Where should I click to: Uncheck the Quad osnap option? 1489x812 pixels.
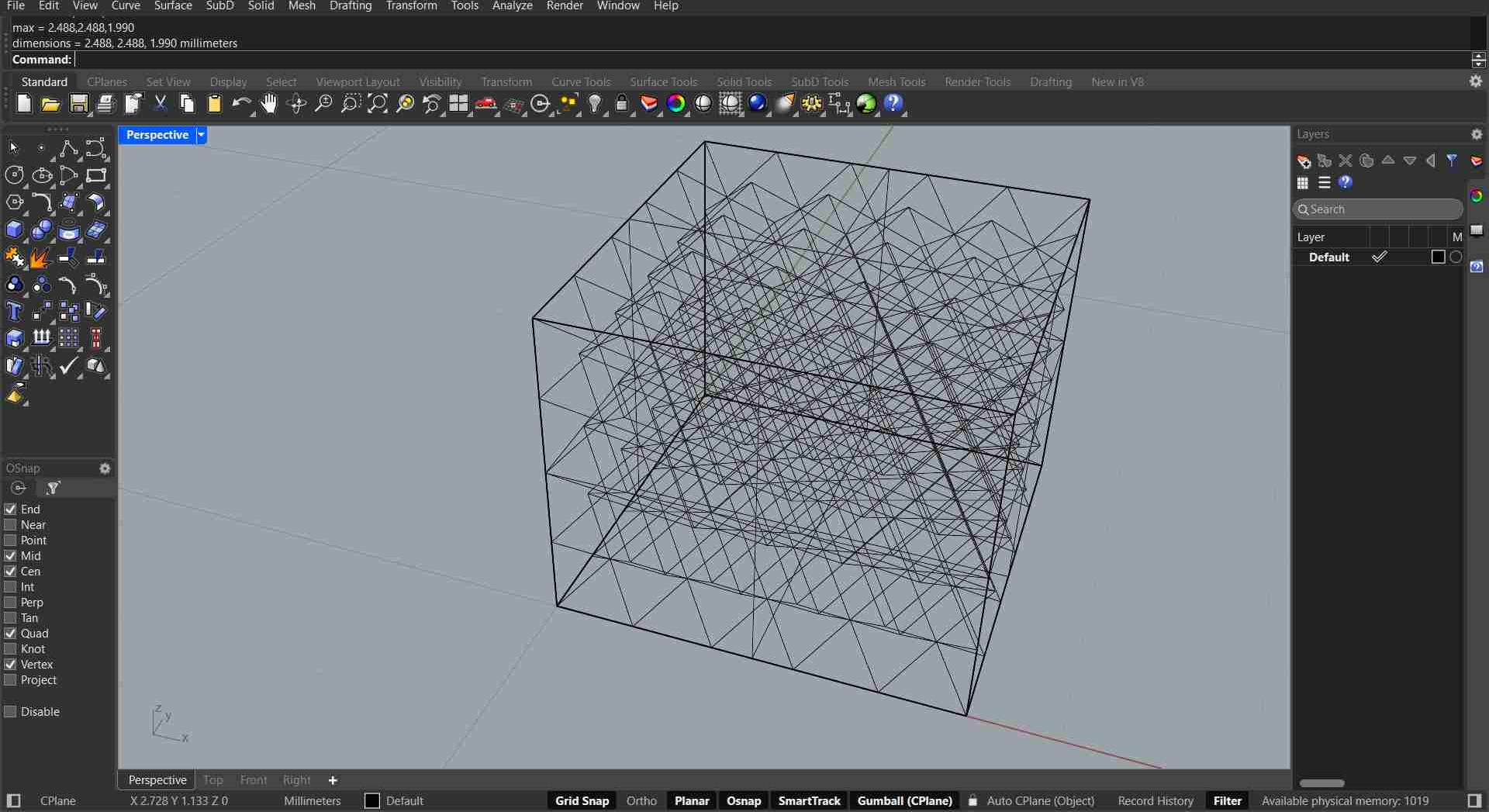(11, 634)
